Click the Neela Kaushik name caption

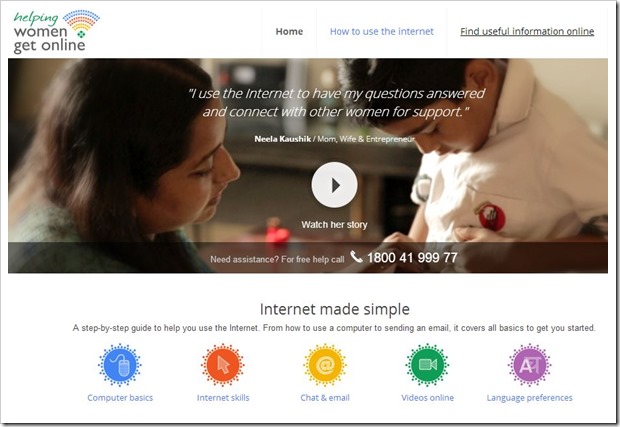(x=282, y=139)
